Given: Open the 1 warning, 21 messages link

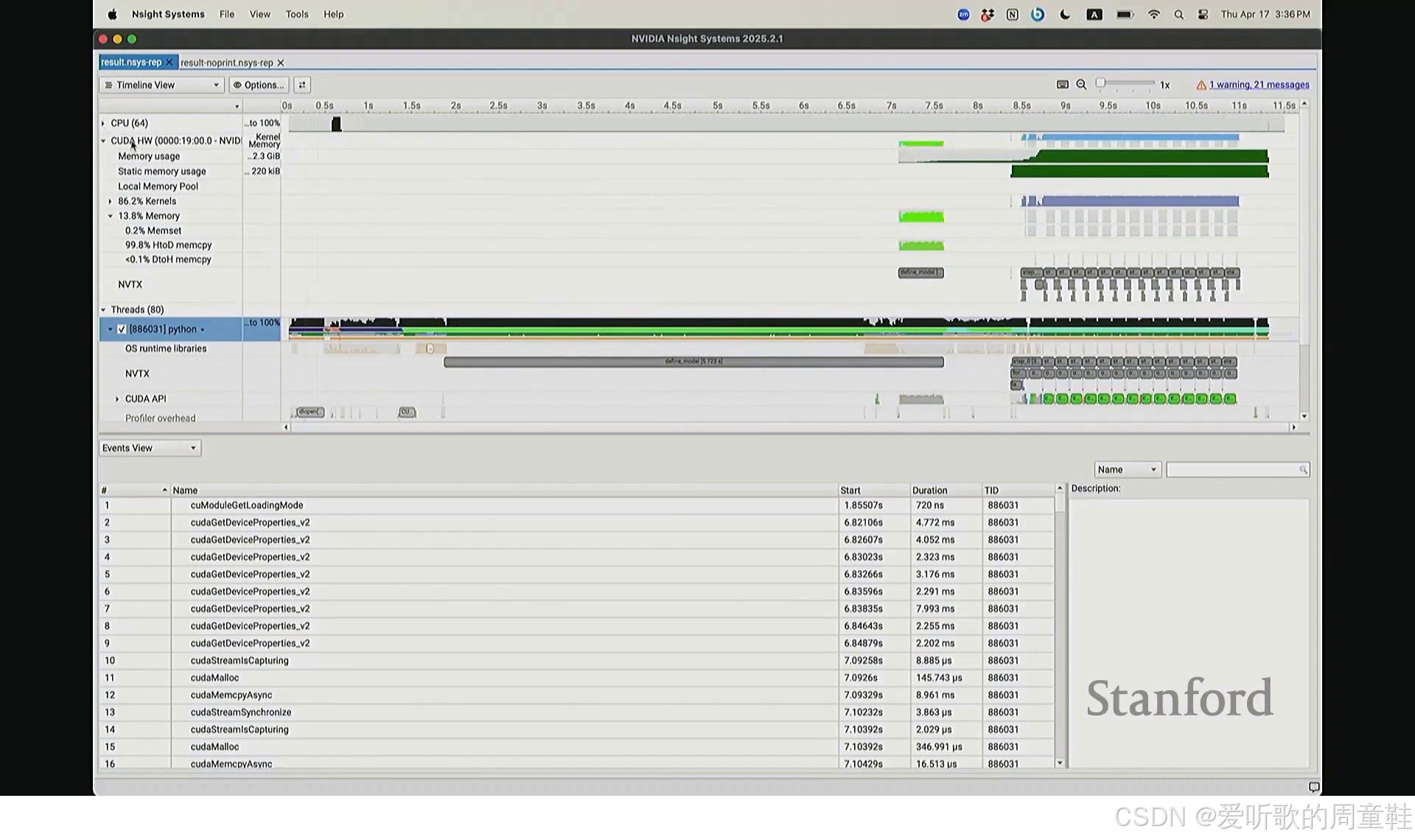Looking at the screenshot, I should (1258, 85).
